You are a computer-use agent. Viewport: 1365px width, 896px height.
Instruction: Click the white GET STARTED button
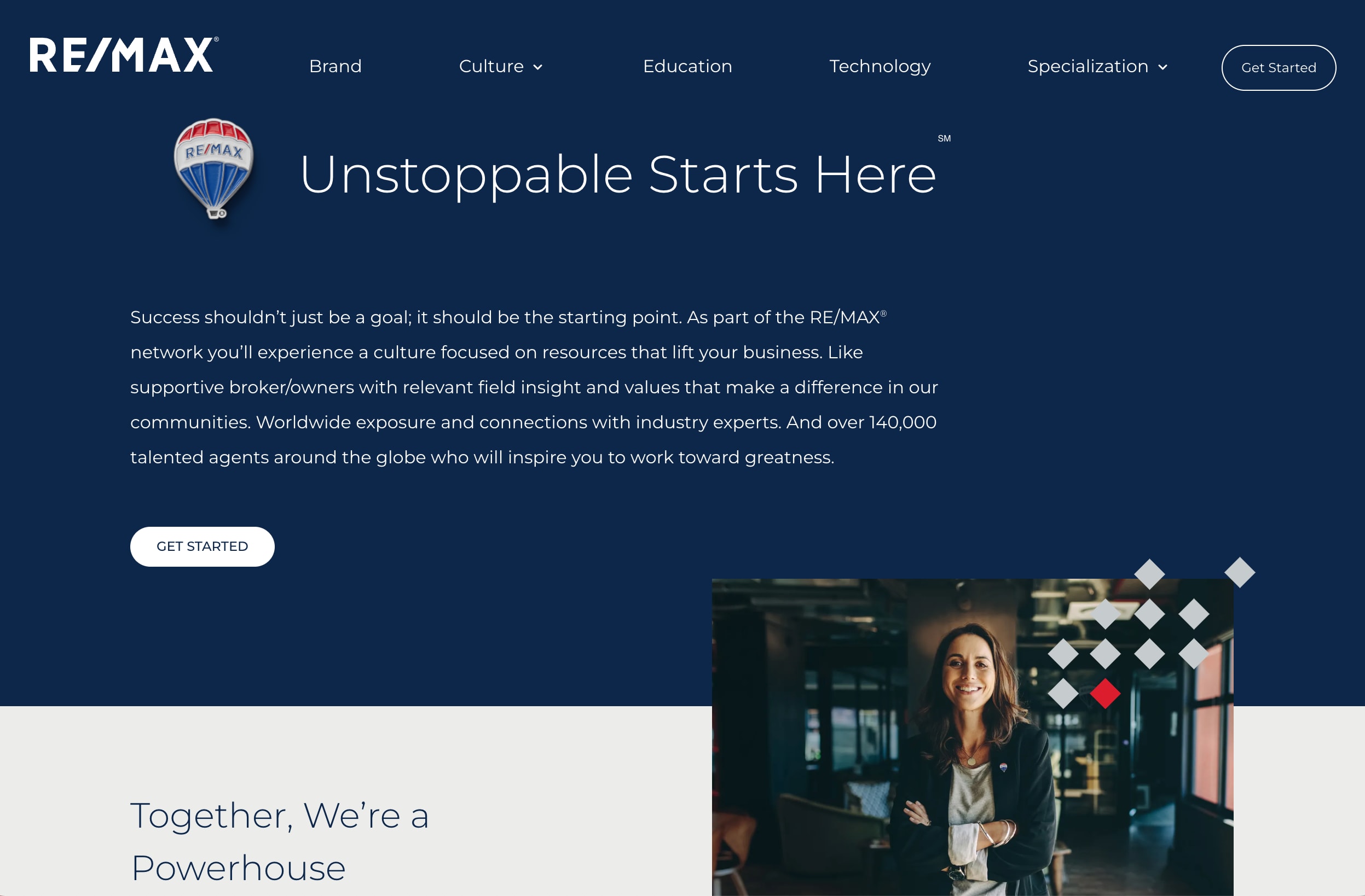(203, 546)
